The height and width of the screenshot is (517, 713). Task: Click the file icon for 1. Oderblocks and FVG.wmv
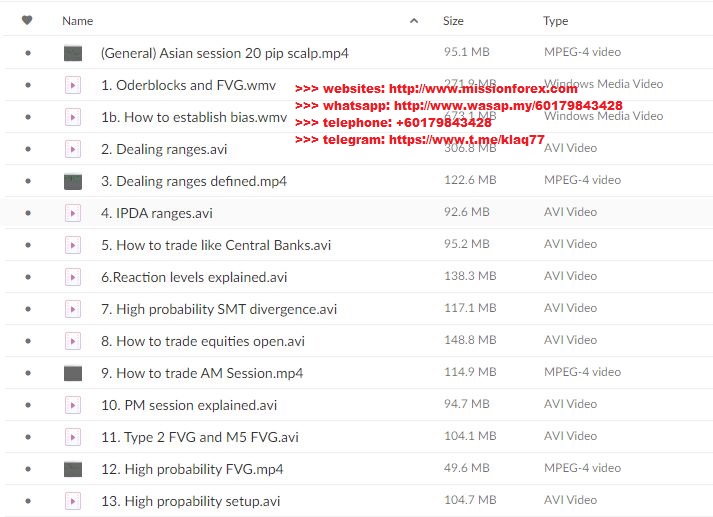click(x=73, y=85)
